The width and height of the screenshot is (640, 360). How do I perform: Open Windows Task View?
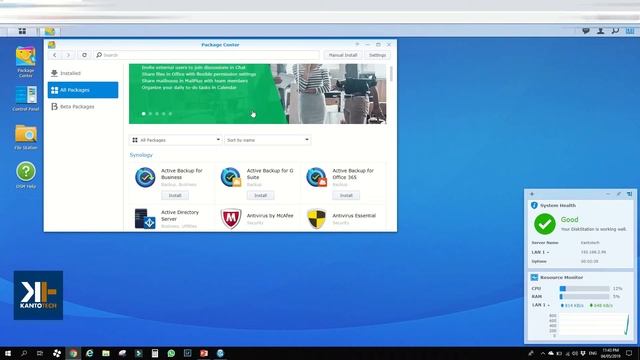tap(40, 353)
